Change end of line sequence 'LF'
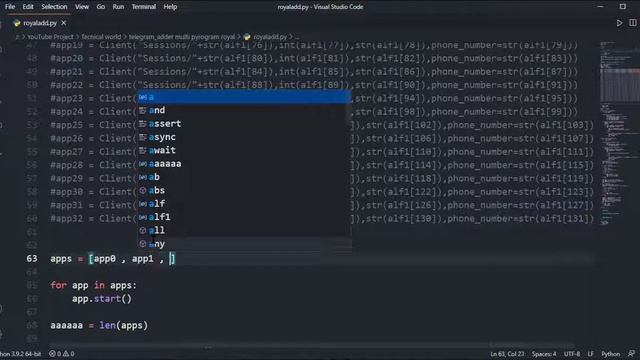 coord(591,354)
